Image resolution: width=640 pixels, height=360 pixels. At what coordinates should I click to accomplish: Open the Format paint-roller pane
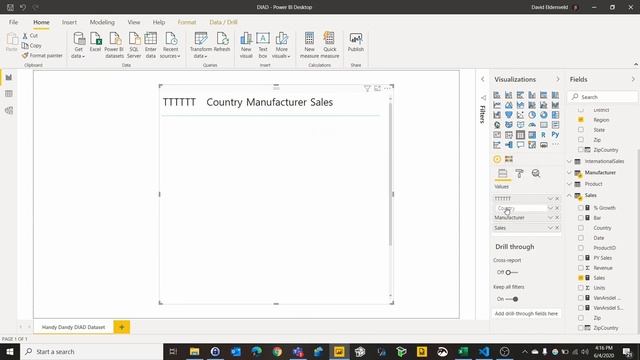coord(519,174)
